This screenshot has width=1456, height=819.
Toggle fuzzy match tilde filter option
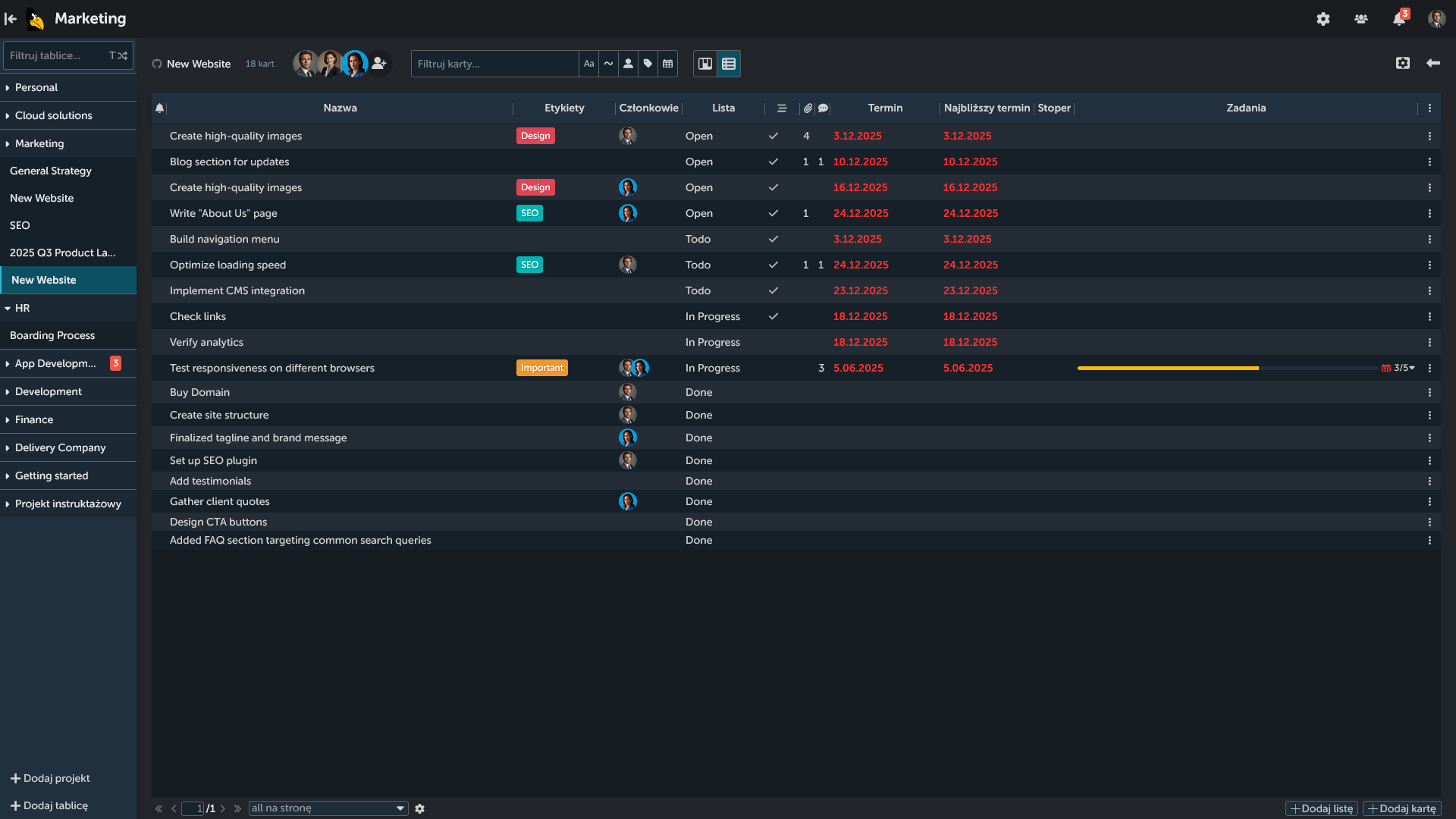tap(608, 64)
